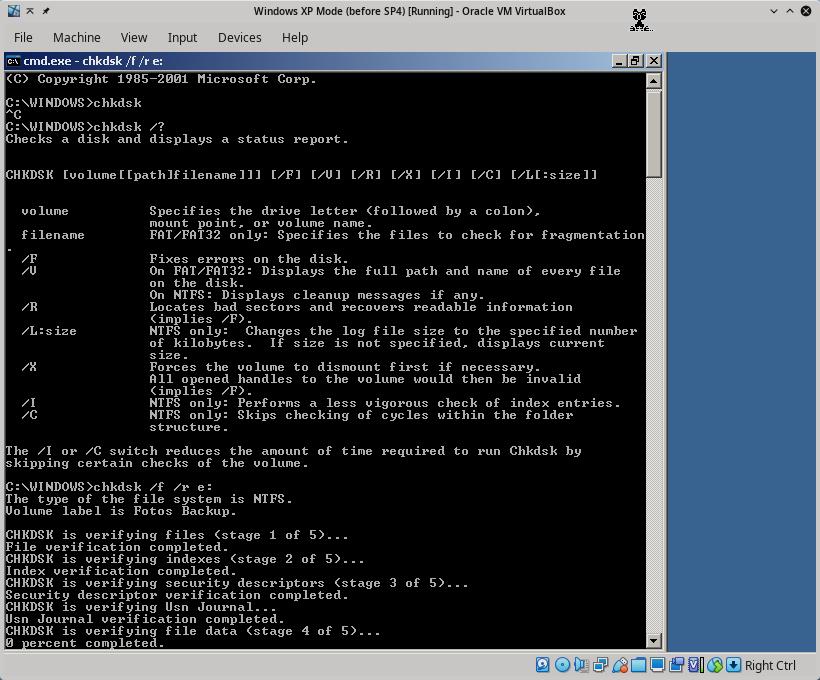Viewport: 820px width, 680px height.
Task: Click the cmd.exe title bar text
Action: [93, 61]
